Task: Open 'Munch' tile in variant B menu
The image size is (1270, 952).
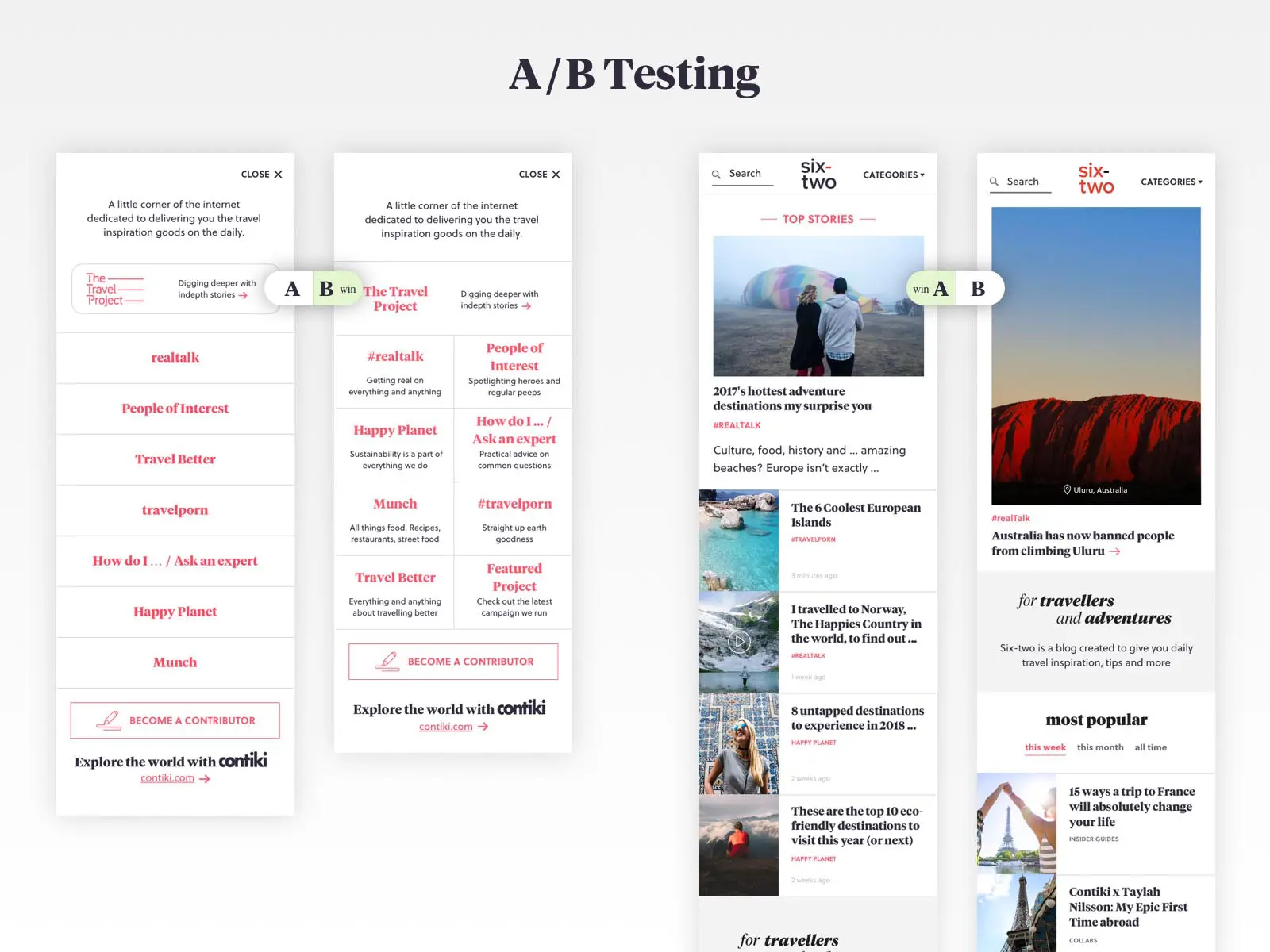Action: coord(394,519)
